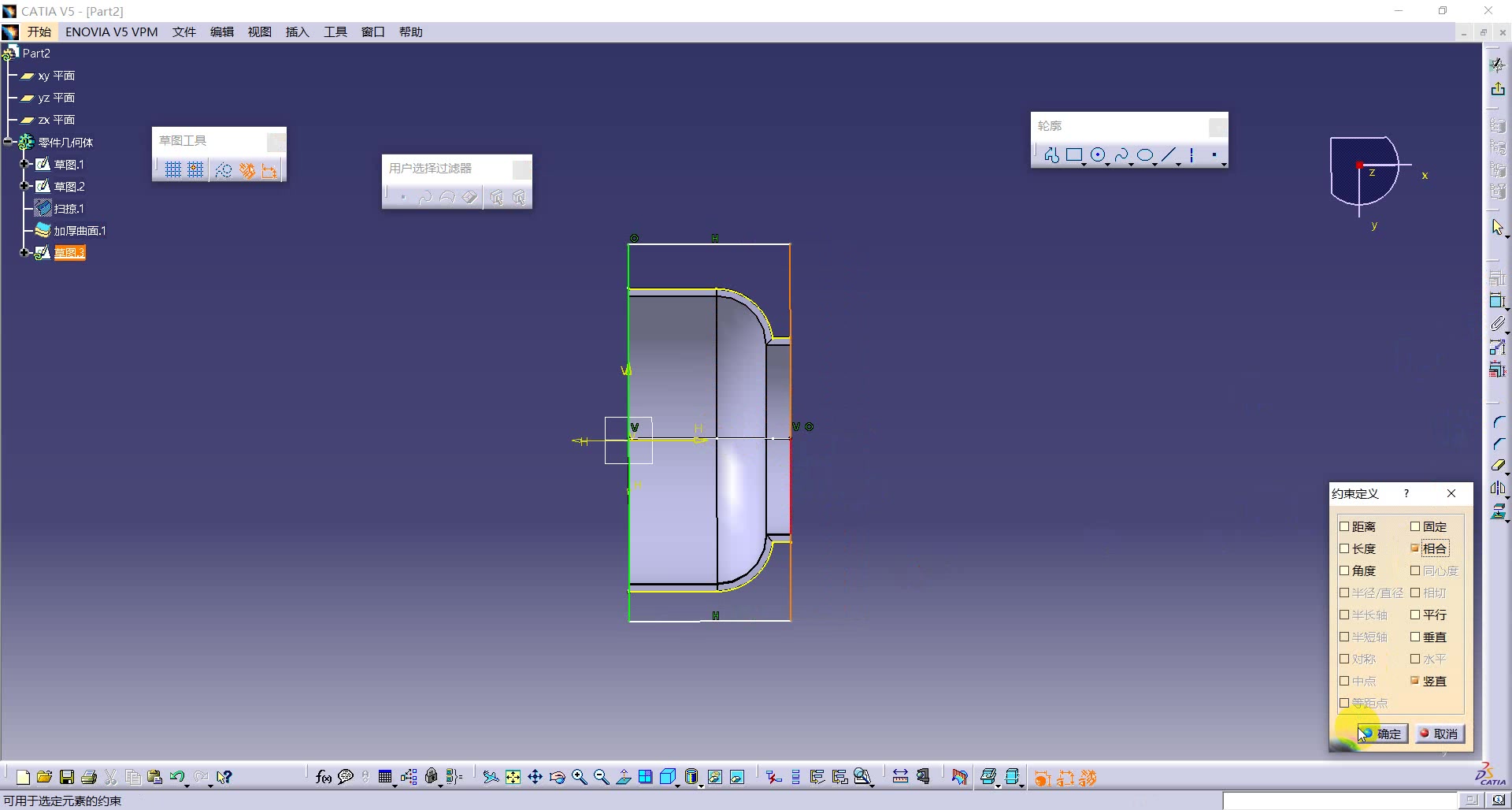Expand the 草图.2 tree node

(x=24, y=186)
